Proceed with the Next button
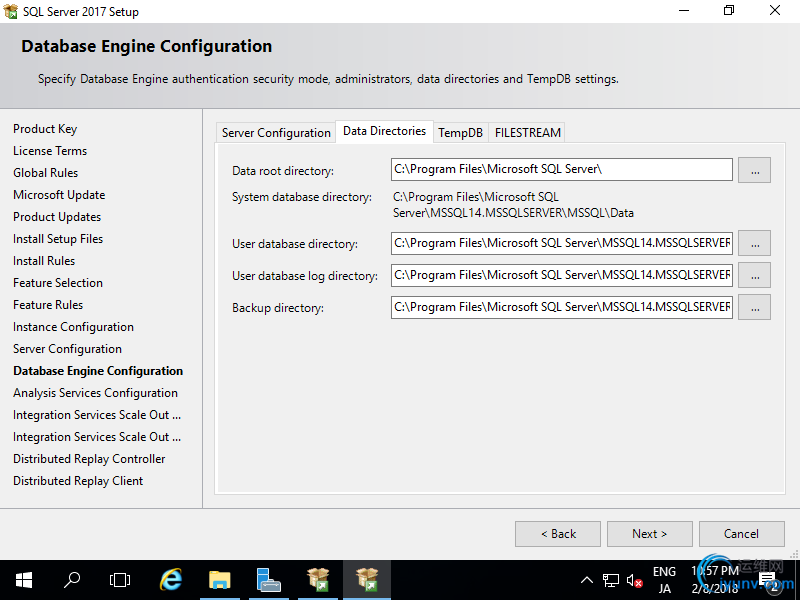 pyautogui.click(x=649, y=534)
